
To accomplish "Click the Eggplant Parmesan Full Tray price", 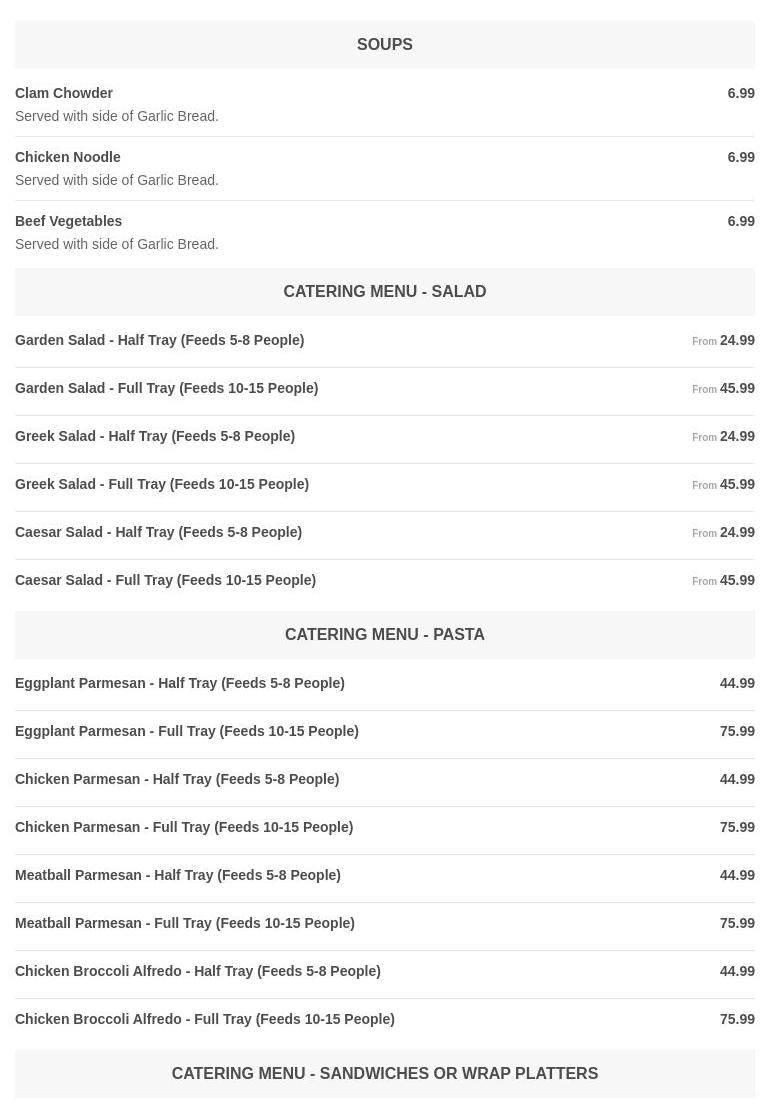I will [737, 731].
